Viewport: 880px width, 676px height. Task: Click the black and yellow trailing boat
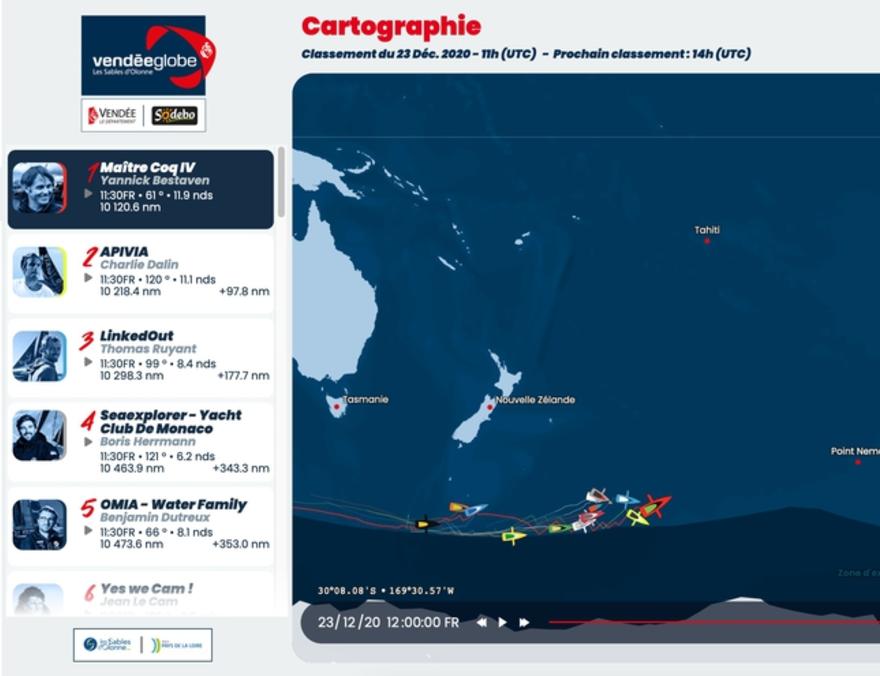425,524
